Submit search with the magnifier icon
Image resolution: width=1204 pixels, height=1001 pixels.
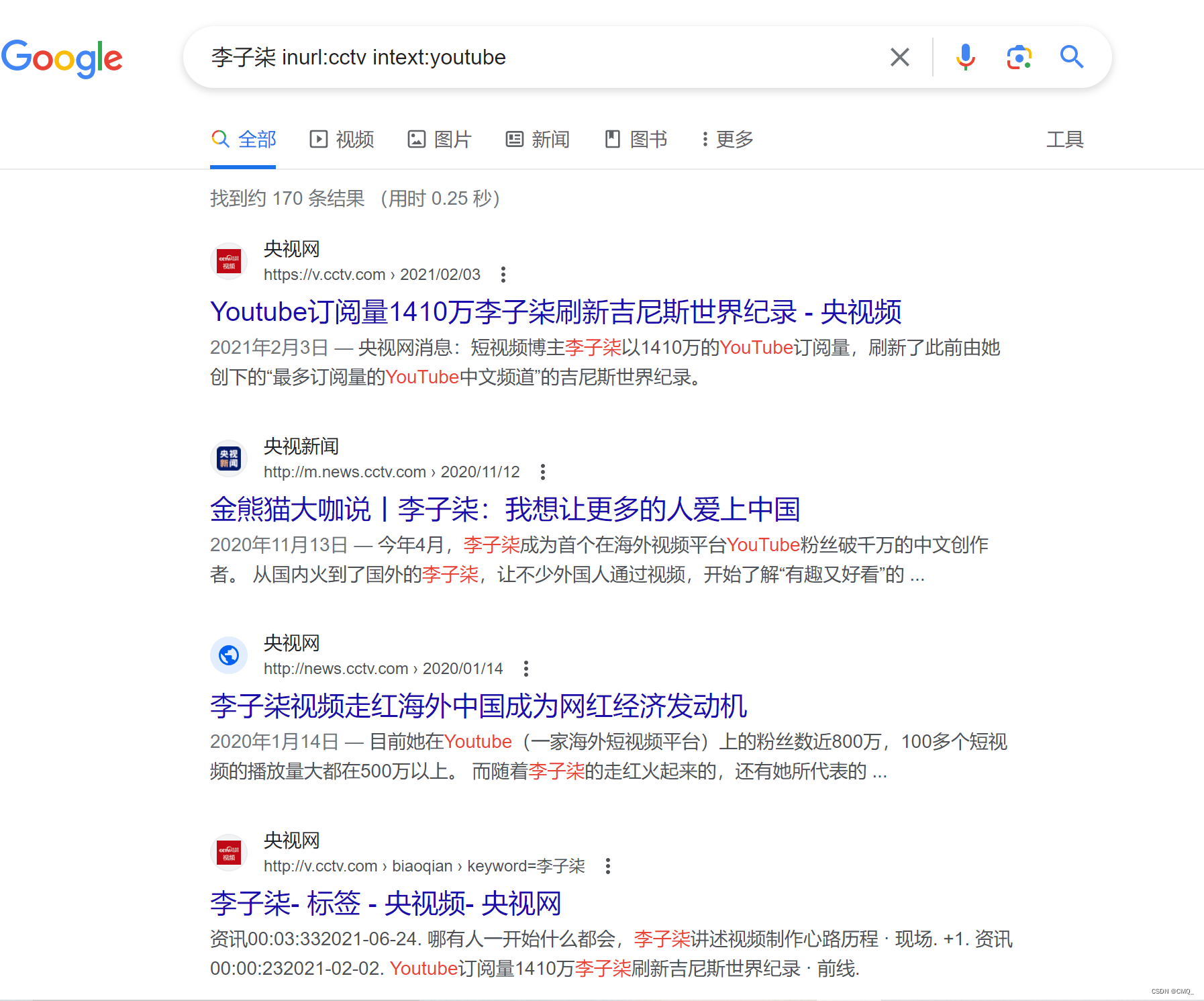pos(1072,57)
